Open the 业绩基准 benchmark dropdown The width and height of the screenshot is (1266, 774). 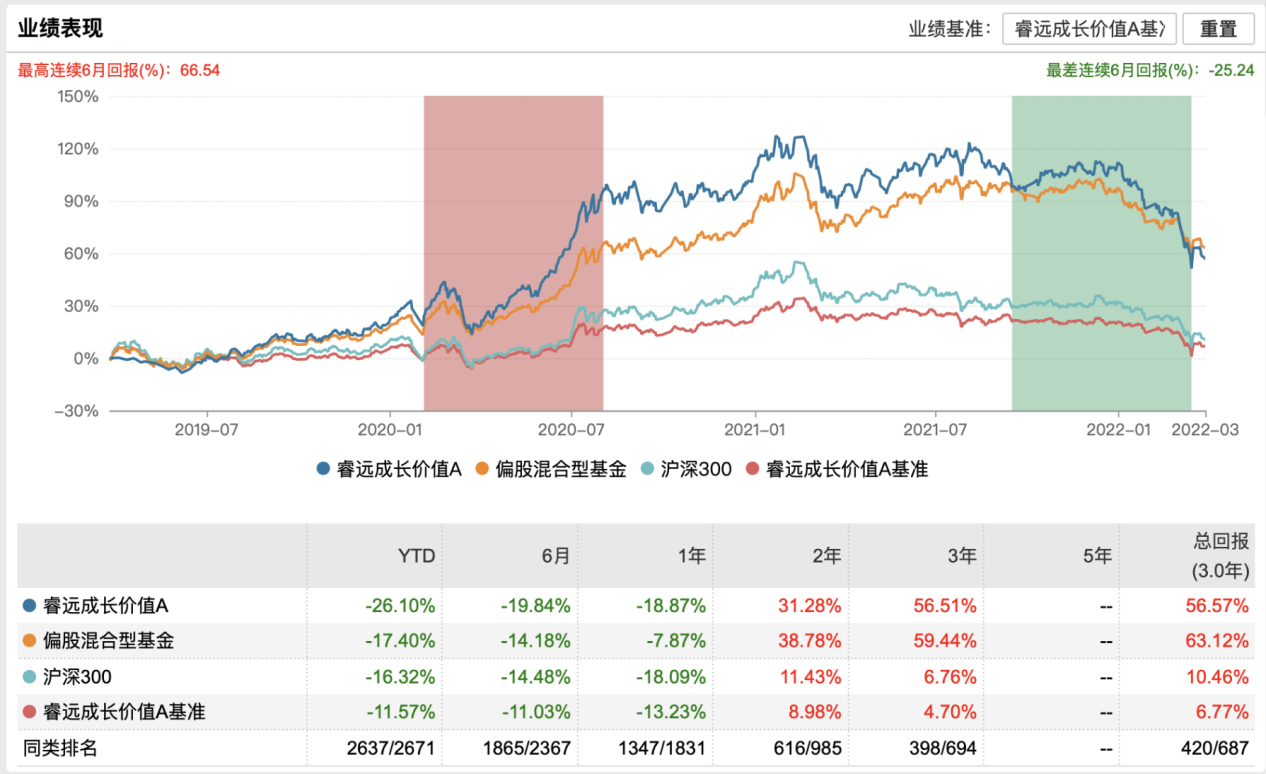point(1089,29)
